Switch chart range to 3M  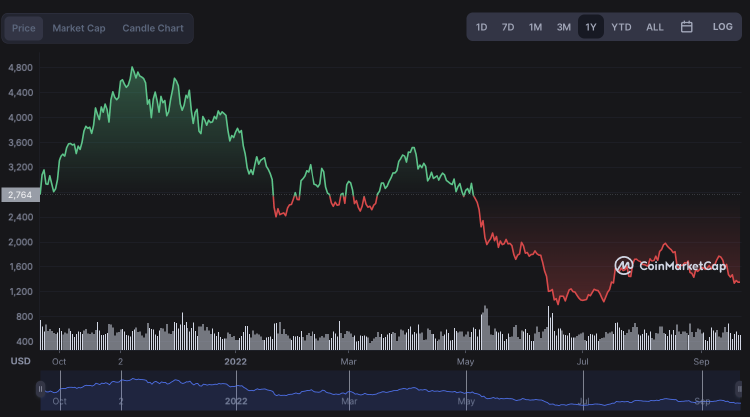tap(564, 27)
